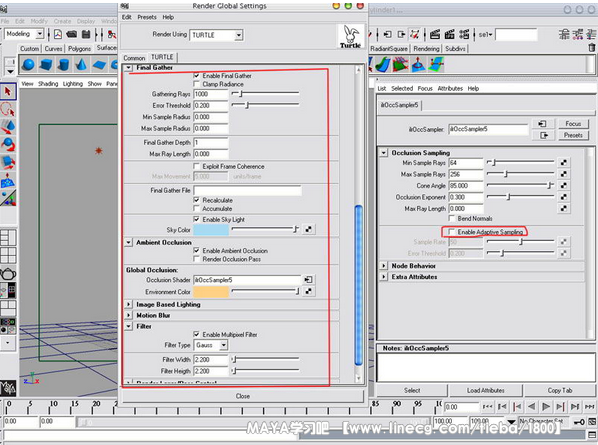This screenshot has height=445, width=598.
Task: Collapse the Ambient Occlusion section
Action: tap(129, 243)
